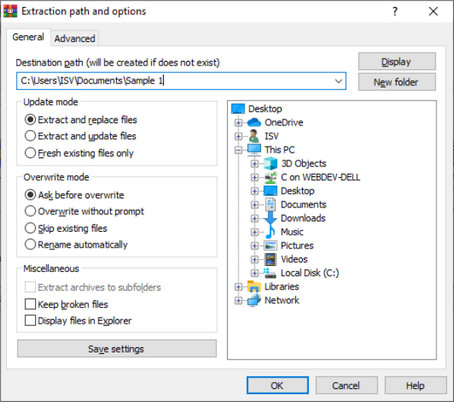Image resolution: width=454 pixels, height=402 pixels.
Task: Click the Downloads arrow icon
Action: (x=270, y=218)
